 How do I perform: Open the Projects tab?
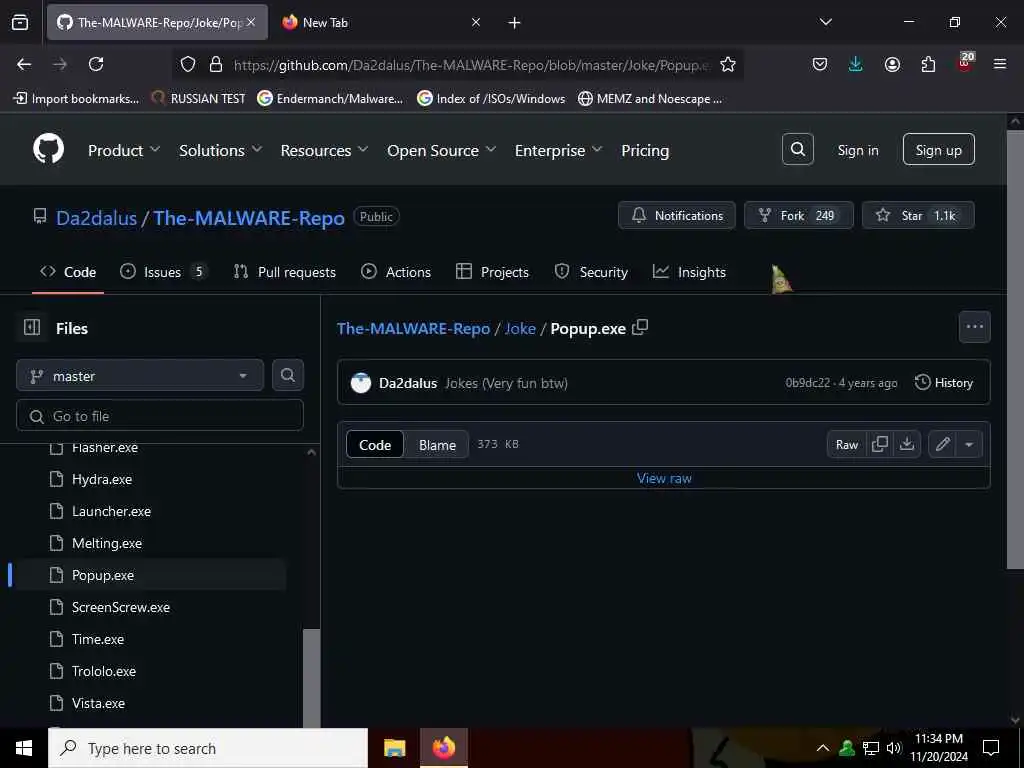tap(492, 272)
